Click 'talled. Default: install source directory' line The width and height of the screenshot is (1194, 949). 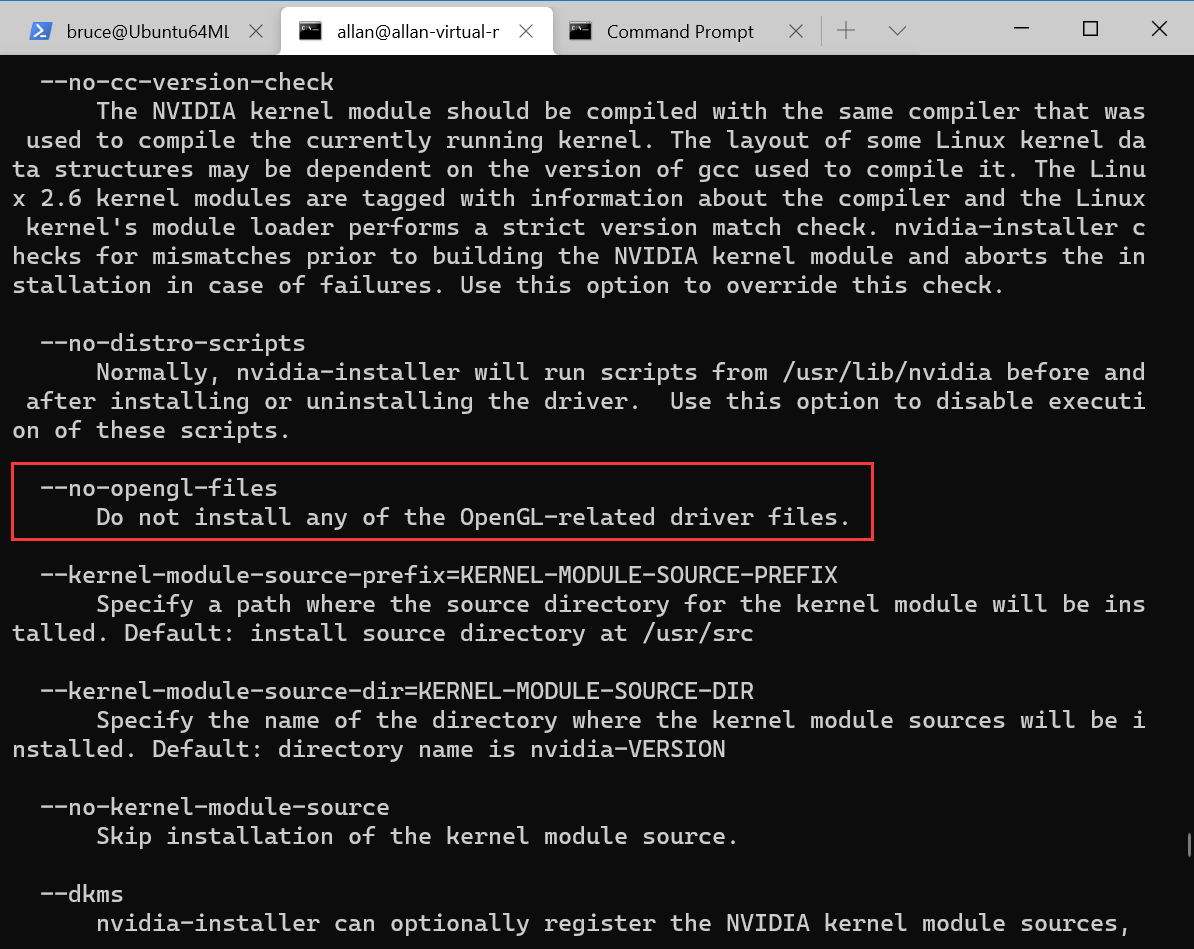click(x=383, y=633)
